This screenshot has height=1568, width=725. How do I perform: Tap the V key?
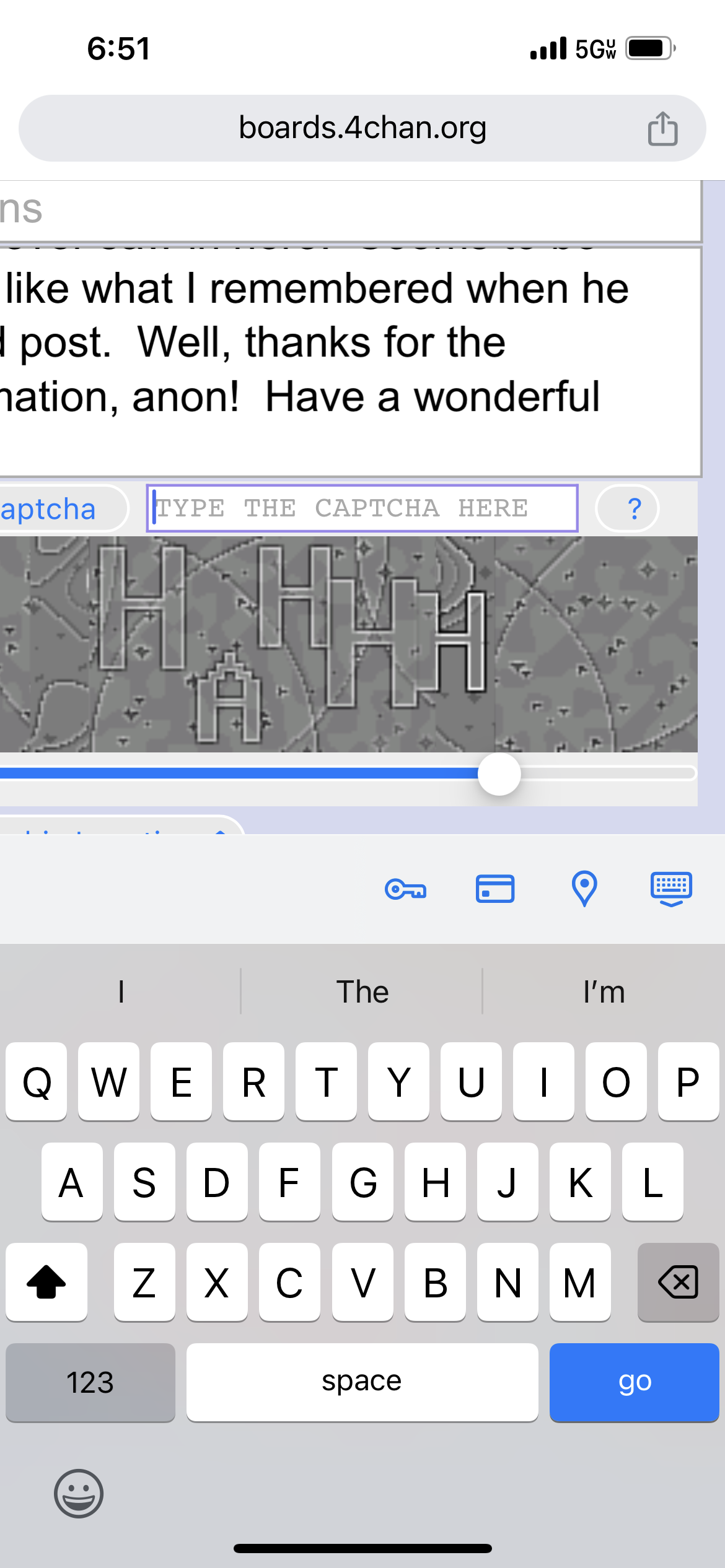[362, 1282]
